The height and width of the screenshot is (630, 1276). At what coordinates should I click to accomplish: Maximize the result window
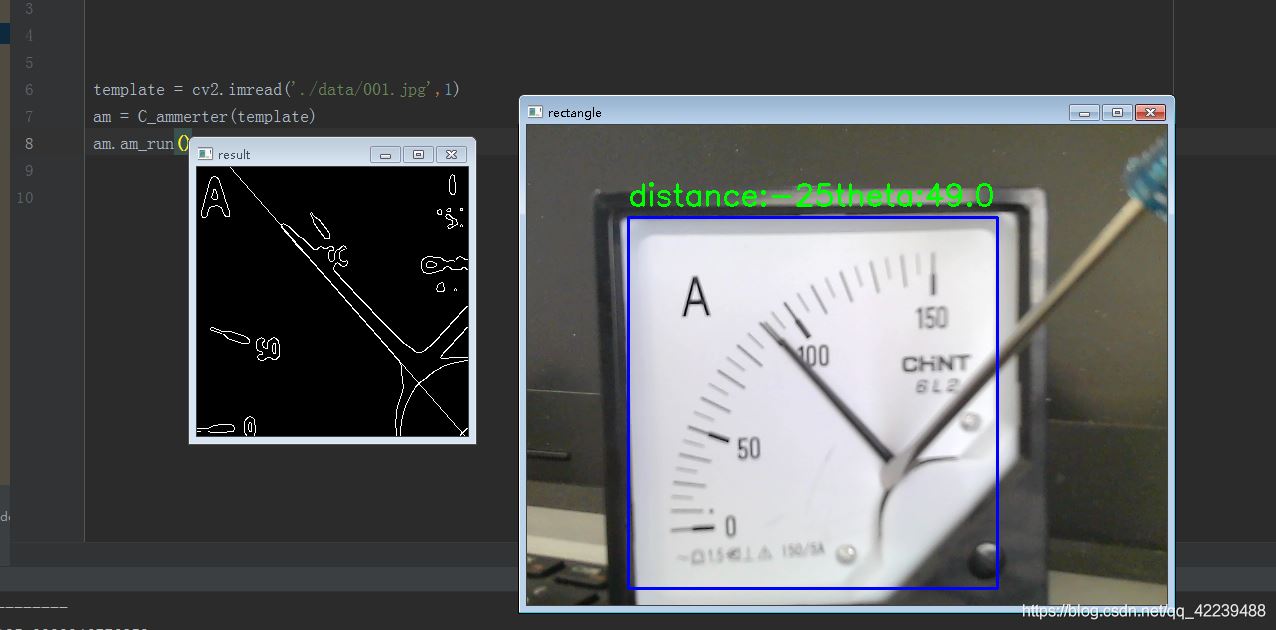coord(417,154)
